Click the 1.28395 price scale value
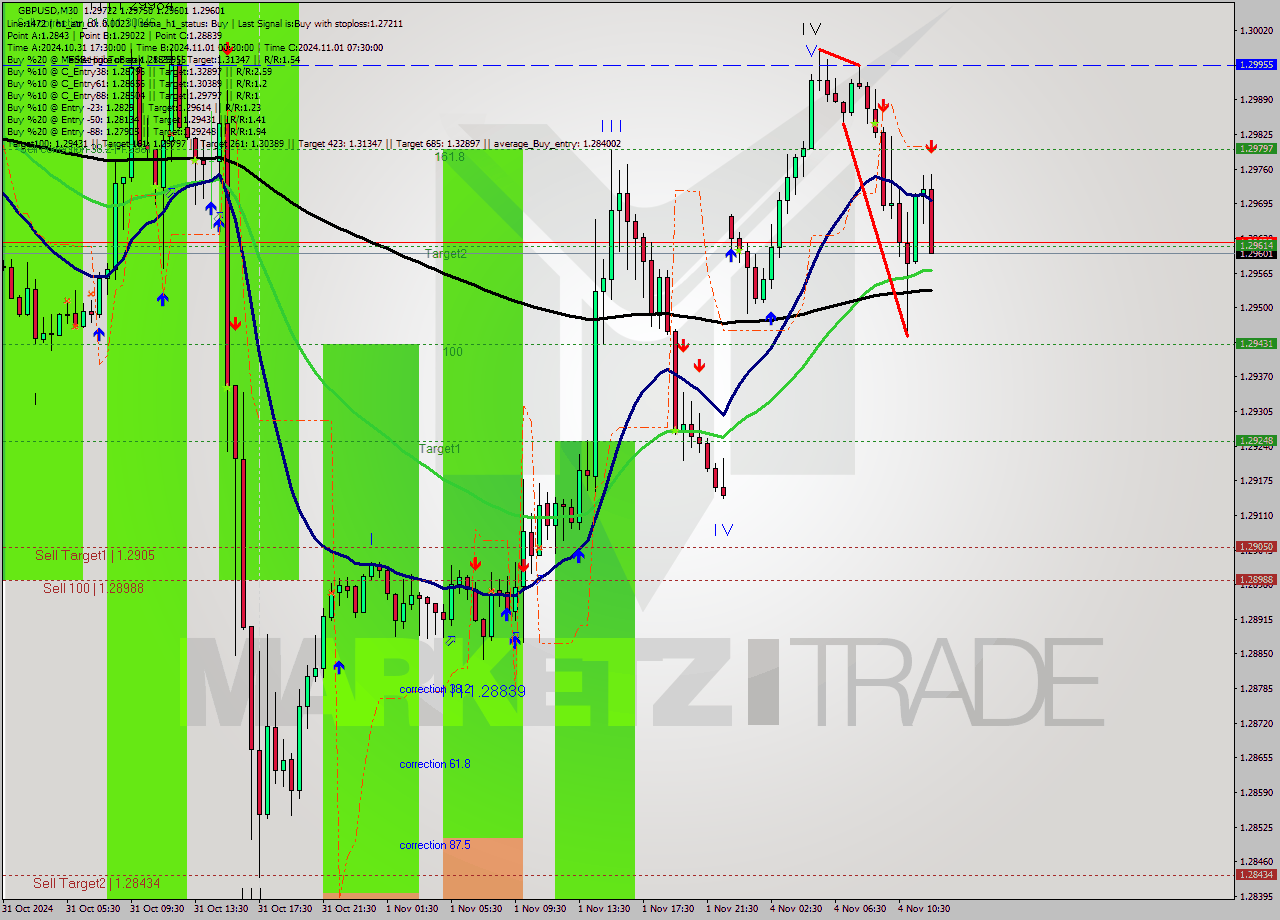This screenshot has width=1280, height=920. tap(1257, 896)
